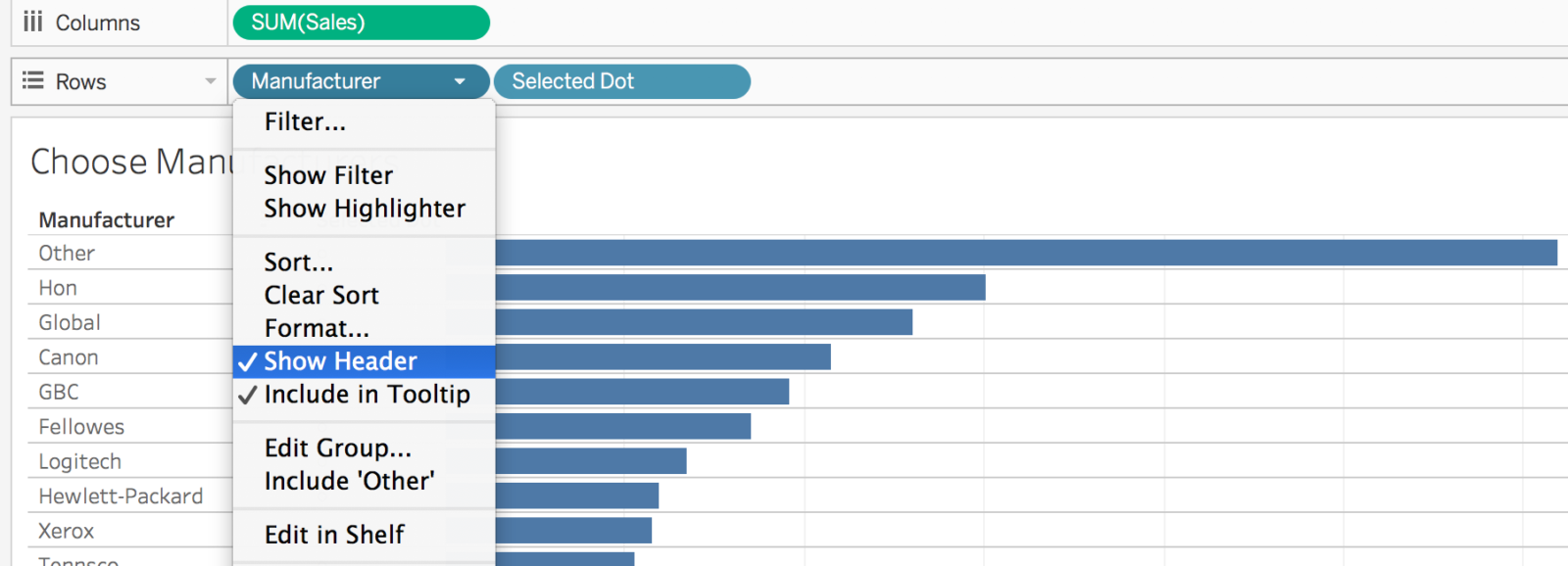Select Edit in Shelf entry
This screenshot has width=1568, height=566.
(x=334, y=535)
